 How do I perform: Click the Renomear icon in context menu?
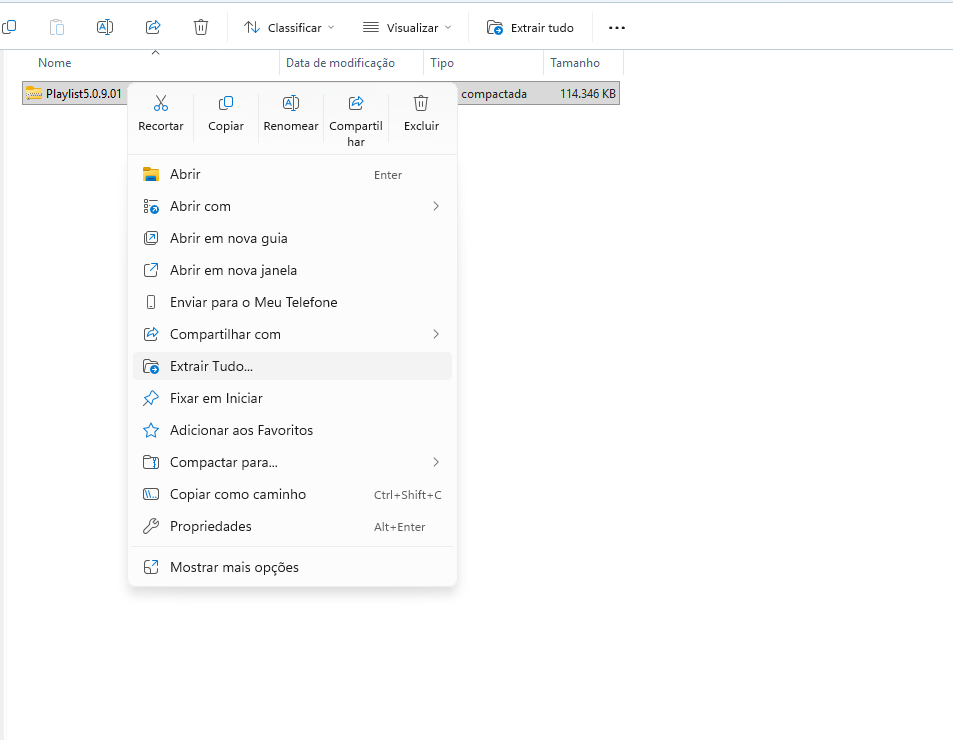point(291,103)
